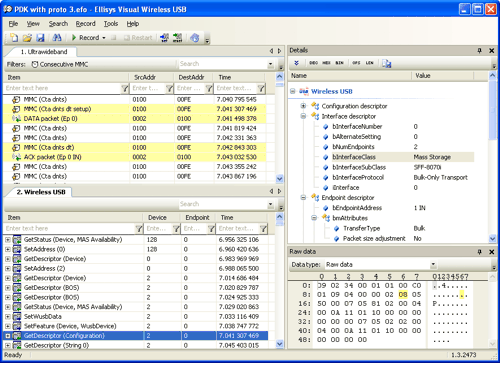Click the HEX format icon in Details
The width and height of the screenshot is (500, 375).
pyautogui.click(x=326, y=63)
